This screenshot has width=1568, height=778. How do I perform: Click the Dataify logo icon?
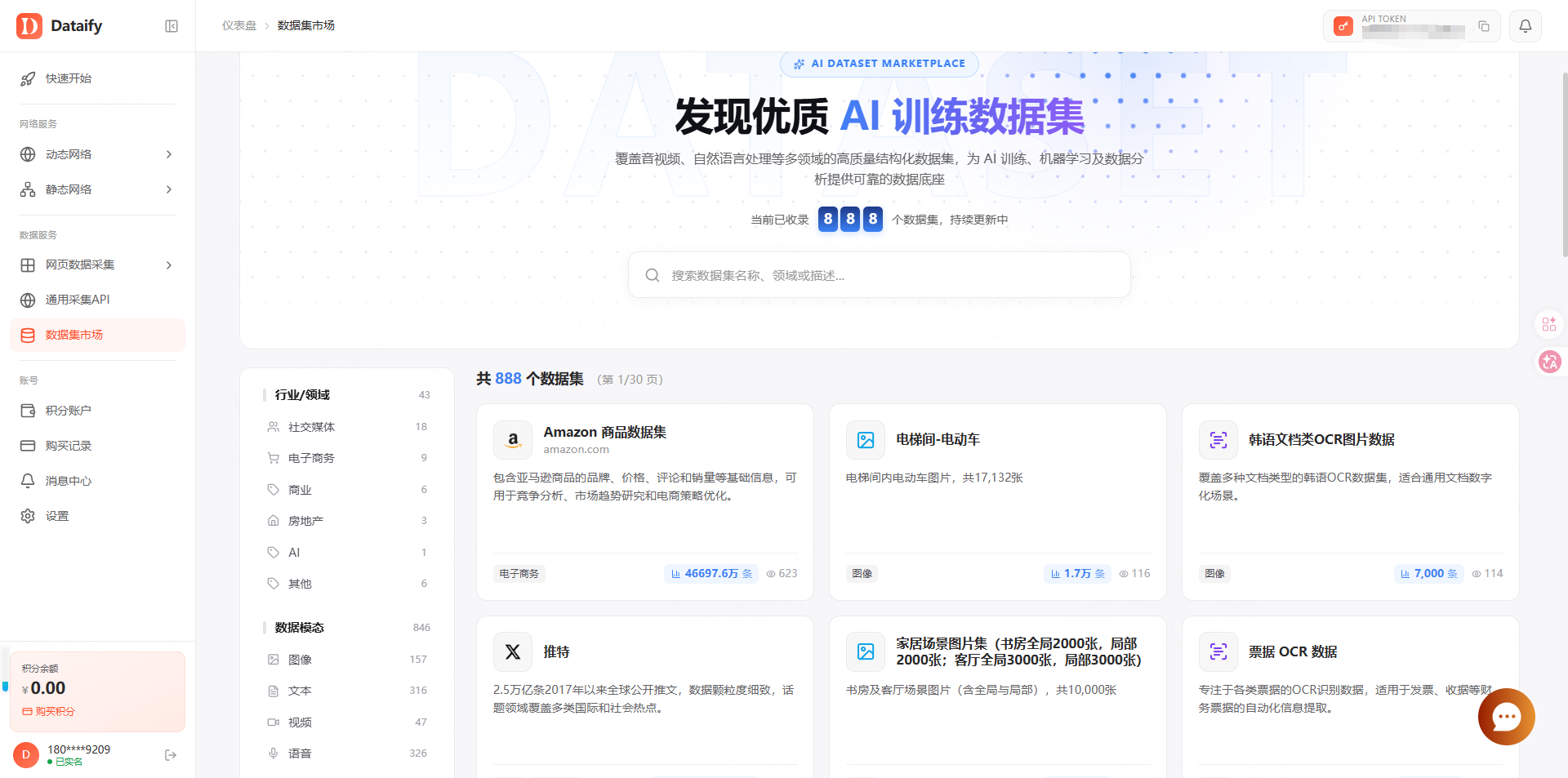pyautogui.click(x=29, y=26)
